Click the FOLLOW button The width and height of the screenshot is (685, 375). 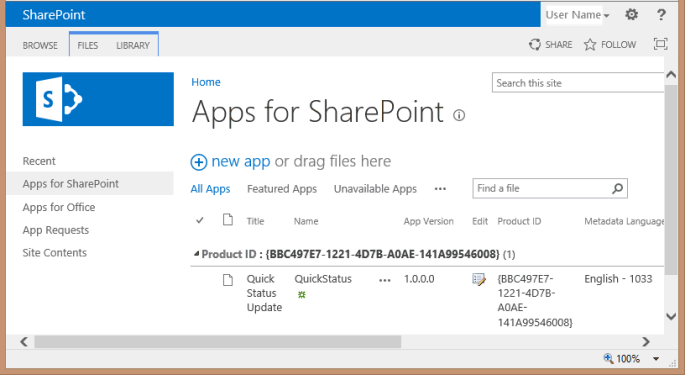[x=610, y=45]
